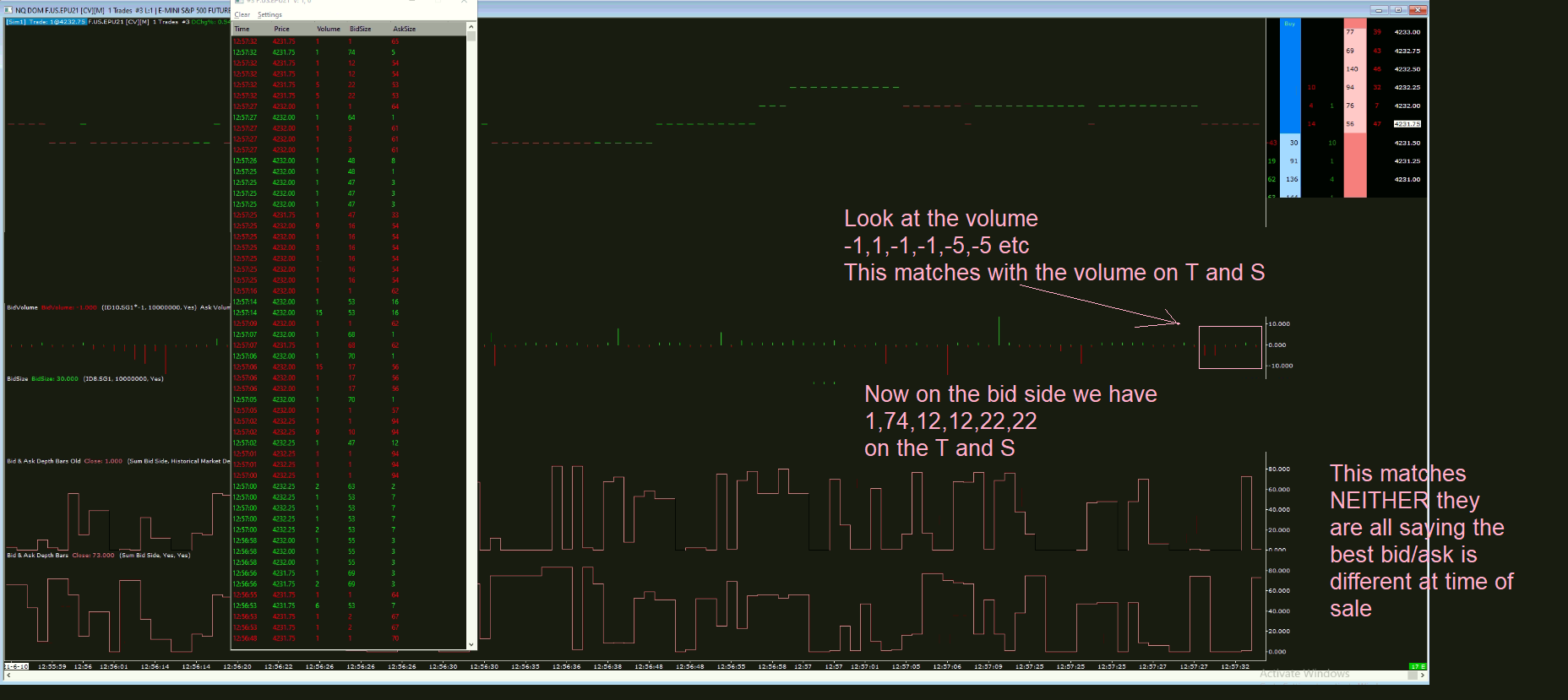Select the 12:57:26 trade row
The height and width of the screenshot is (700, 1568).
349,160
